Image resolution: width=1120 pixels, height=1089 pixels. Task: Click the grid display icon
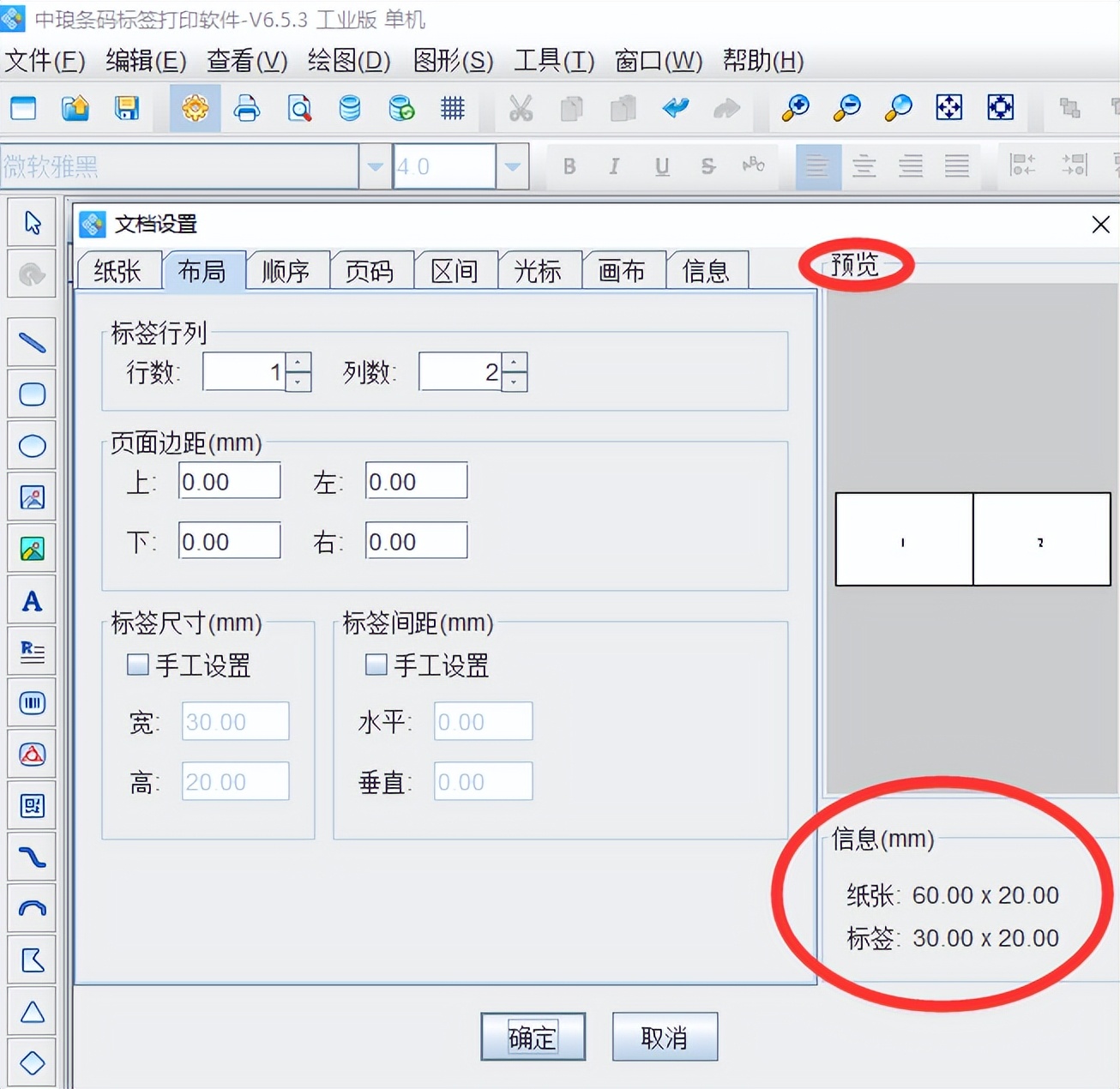point(453,108)
